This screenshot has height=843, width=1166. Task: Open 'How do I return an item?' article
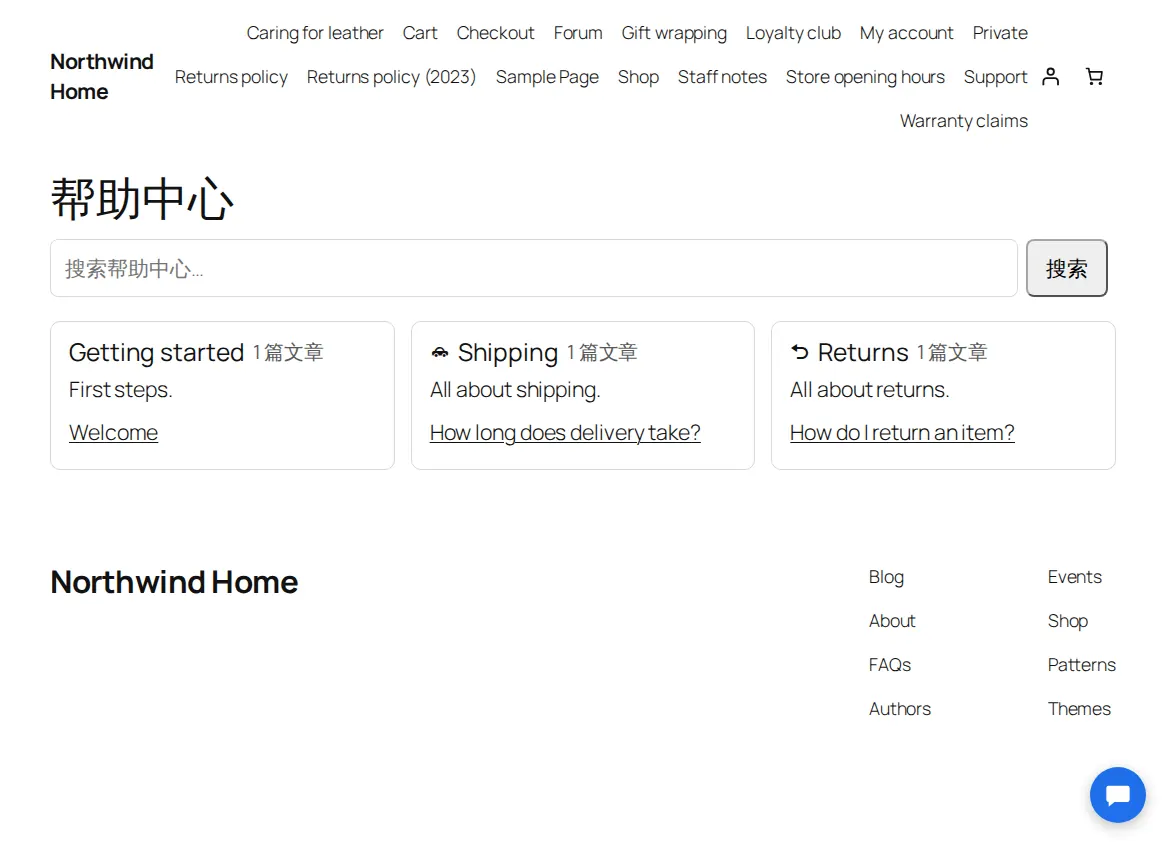point(902,433)
